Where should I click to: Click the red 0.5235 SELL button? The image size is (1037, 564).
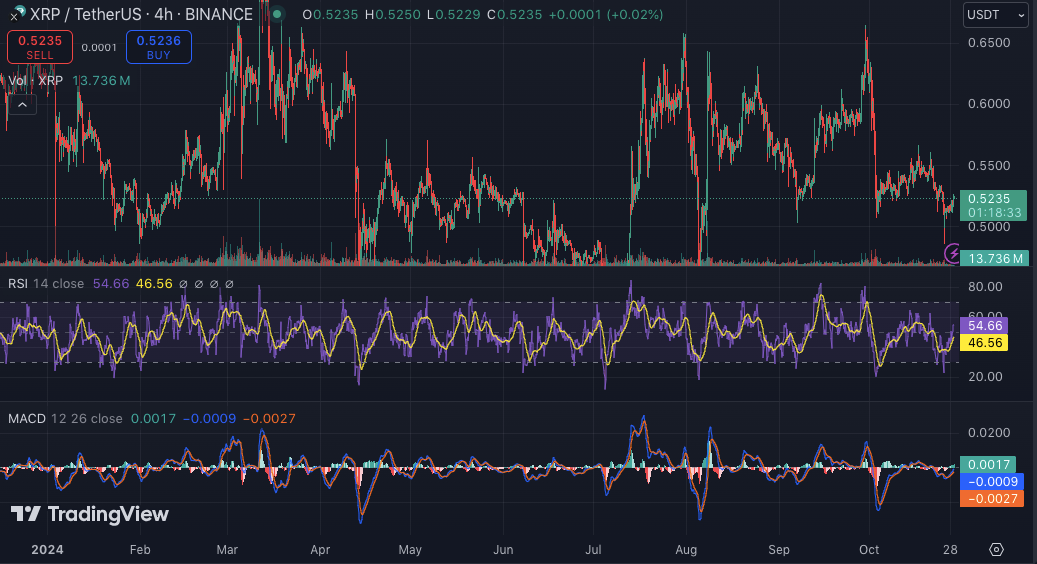tap(40, 47)
